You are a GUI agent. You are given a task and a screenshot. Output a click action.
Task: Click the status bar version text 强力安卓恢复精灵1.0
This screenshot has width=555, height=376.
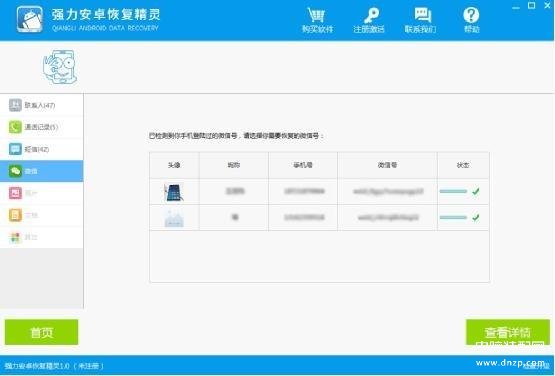pos(37,366)
